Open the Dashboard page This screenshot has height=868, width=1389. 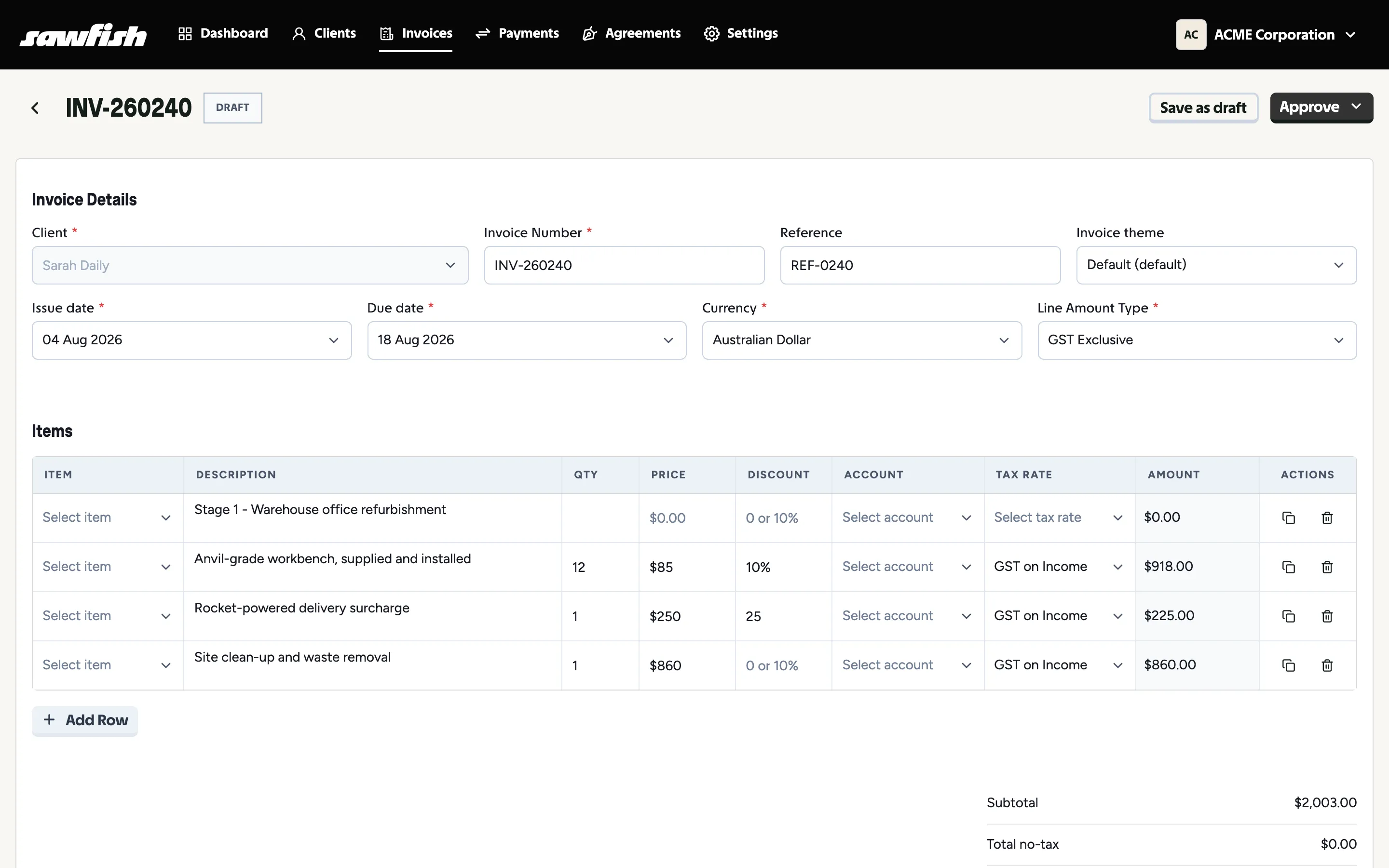point(223,33)
